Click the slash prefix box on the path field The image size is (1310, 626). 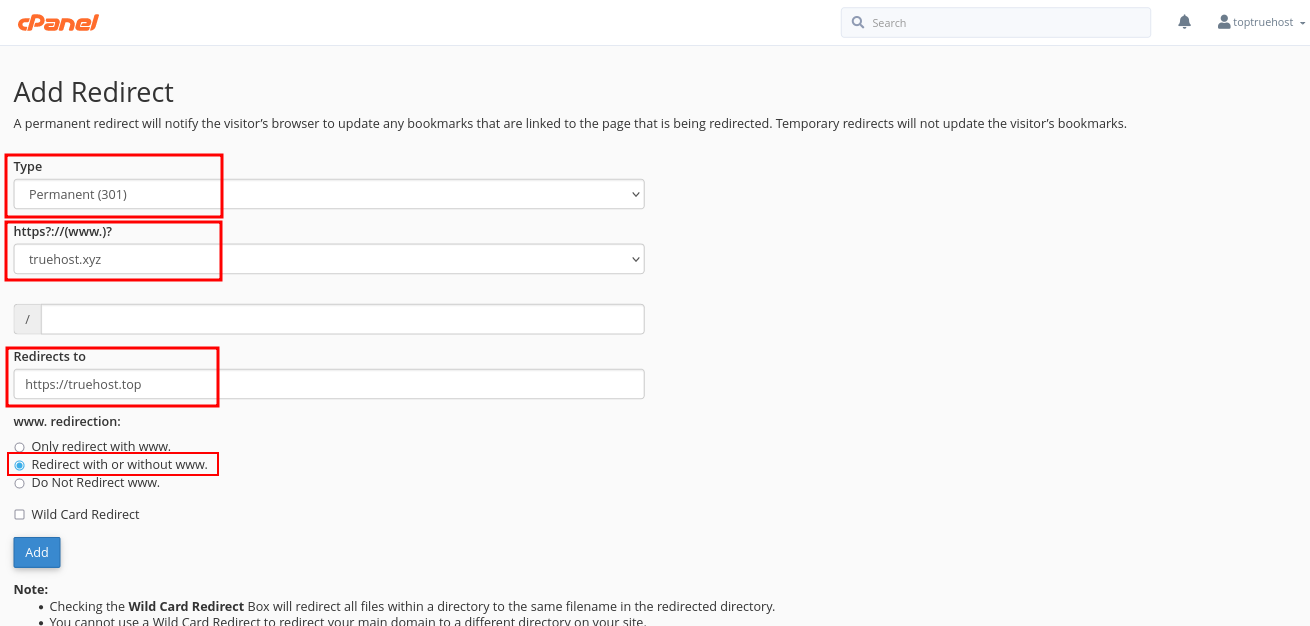(x=26, y=318)
